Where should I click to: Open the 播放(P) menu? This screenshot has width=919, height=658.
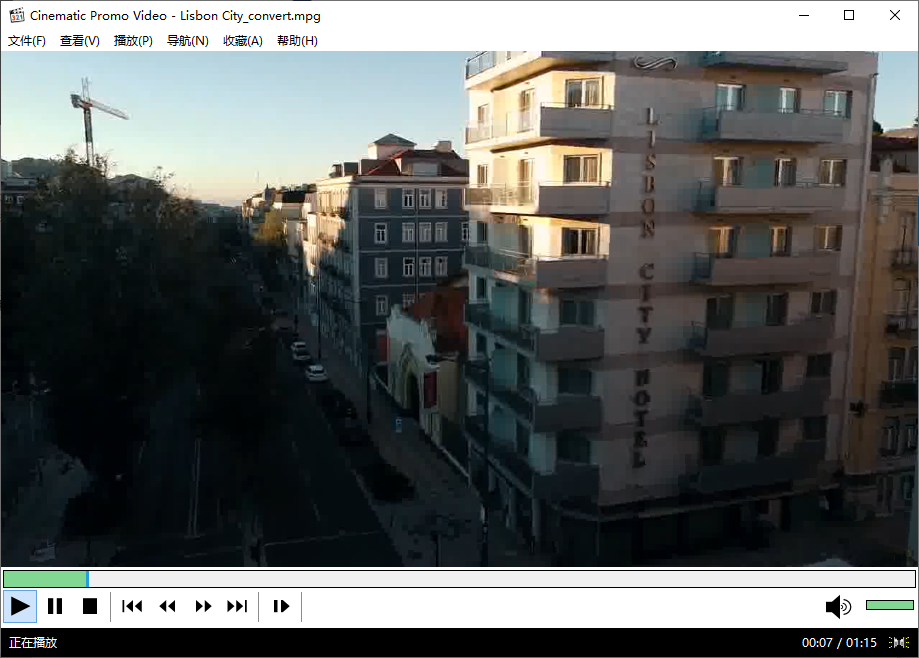click(x=133, y=40)
